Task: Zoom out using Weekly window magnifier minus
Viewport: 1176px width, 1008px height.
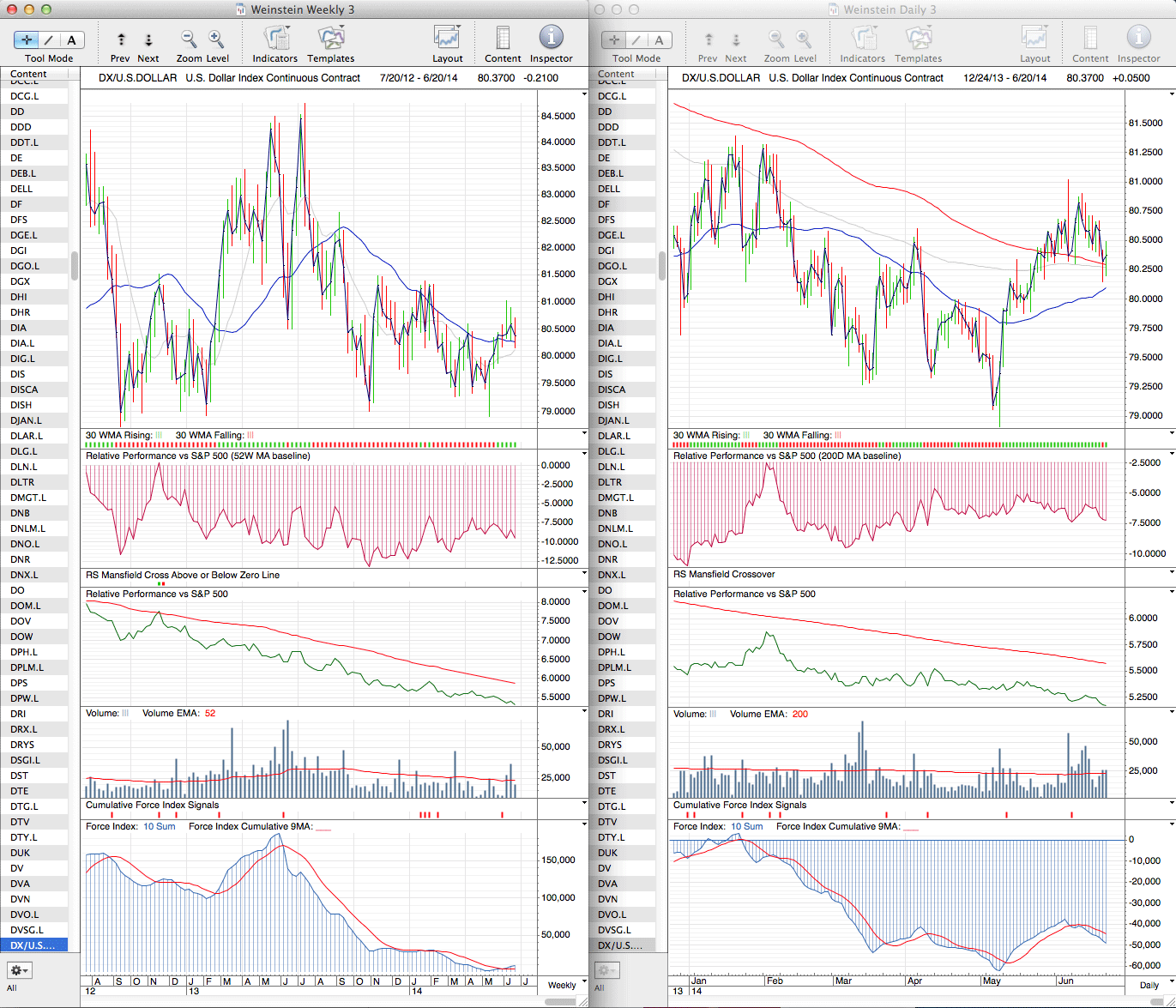Action: click(189, 39)
